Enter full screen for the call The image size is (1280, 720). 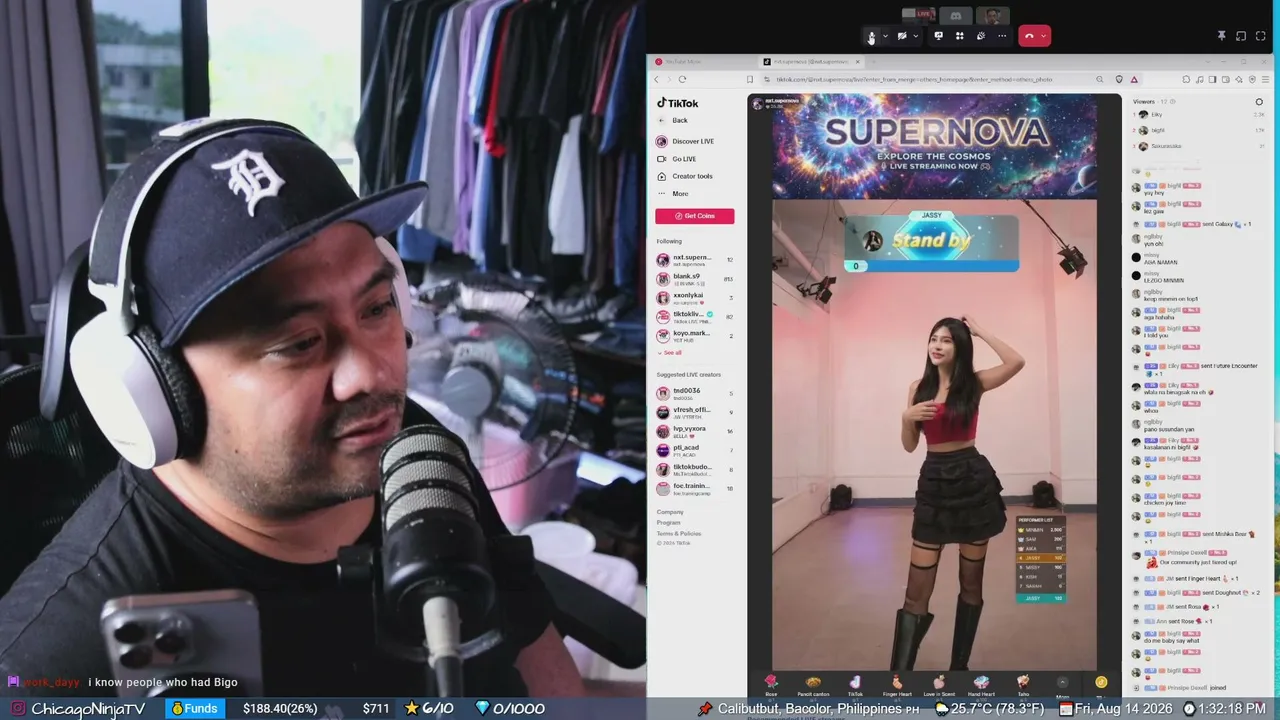1261,36
